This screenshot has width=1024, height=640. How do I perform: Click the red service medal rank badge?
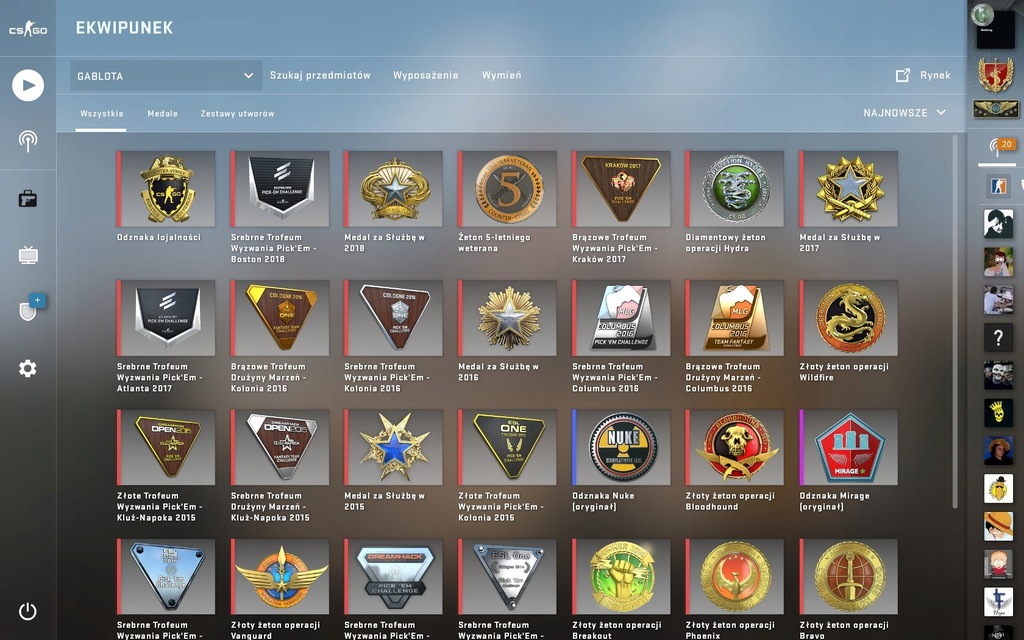(995, 75)
